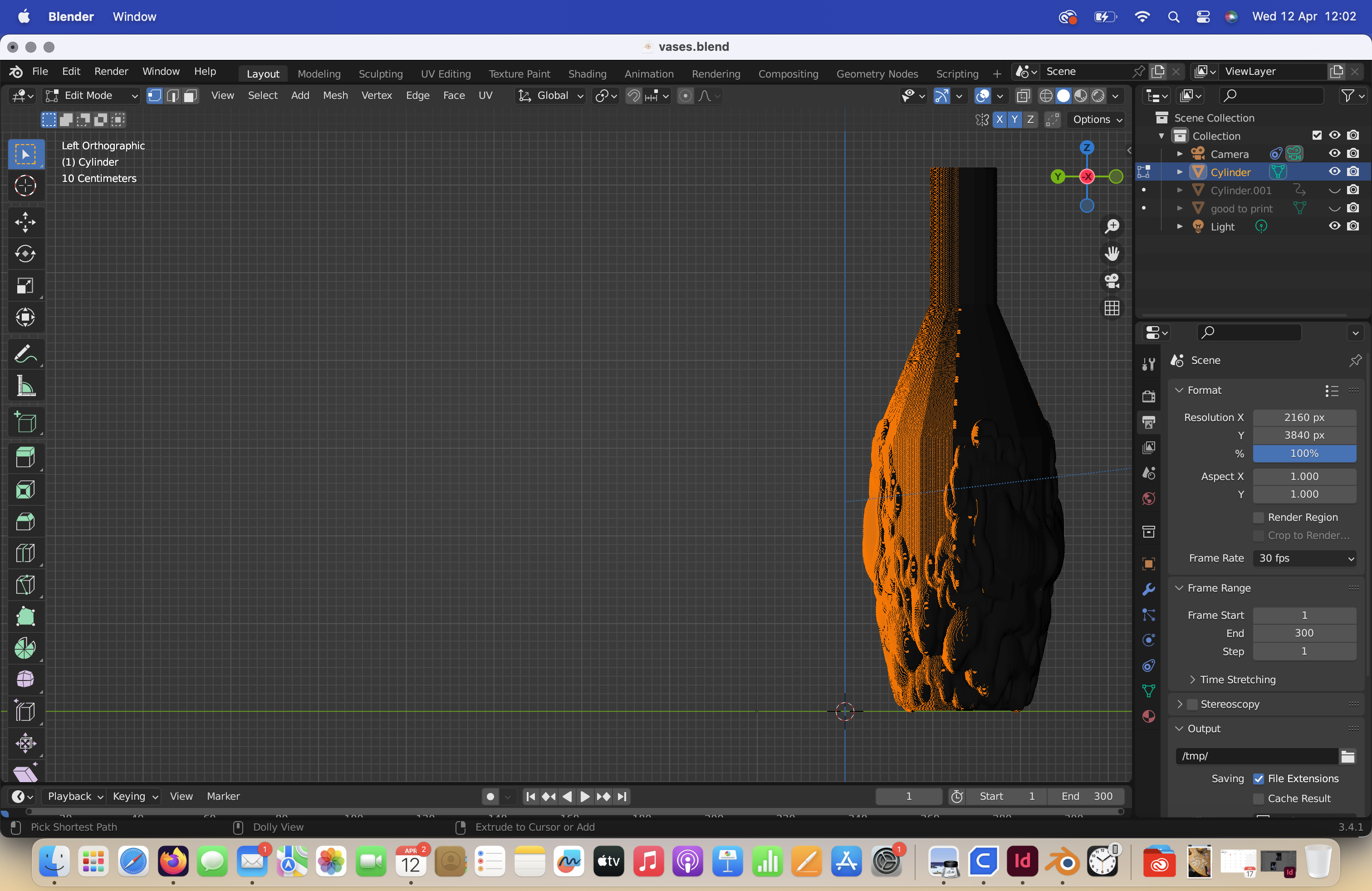The height and width of the screenshot is (891, 1372).
Task: Select the Annotate pencil tool
Action: coord(25,354)
